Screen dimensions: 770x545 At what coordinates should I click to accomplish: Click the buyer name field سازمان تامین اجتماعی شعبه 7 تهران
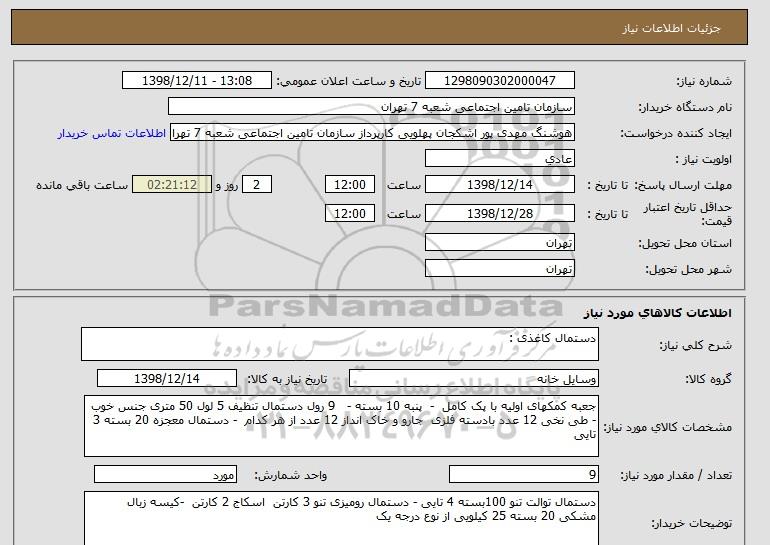(371, 107)
